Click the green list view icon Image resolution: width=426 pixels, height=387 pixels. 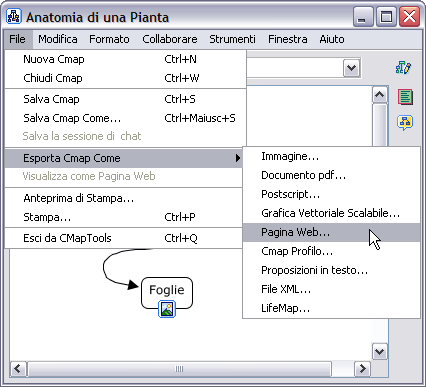[405, 97]
